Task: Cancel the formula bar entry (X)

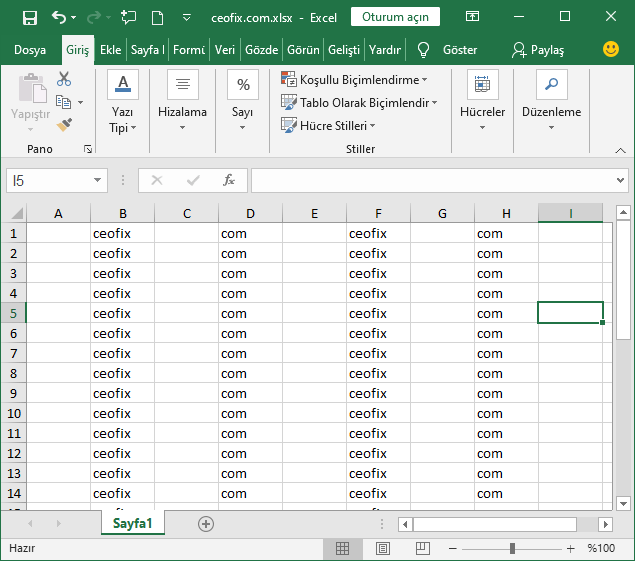Action: click(157, 180)
